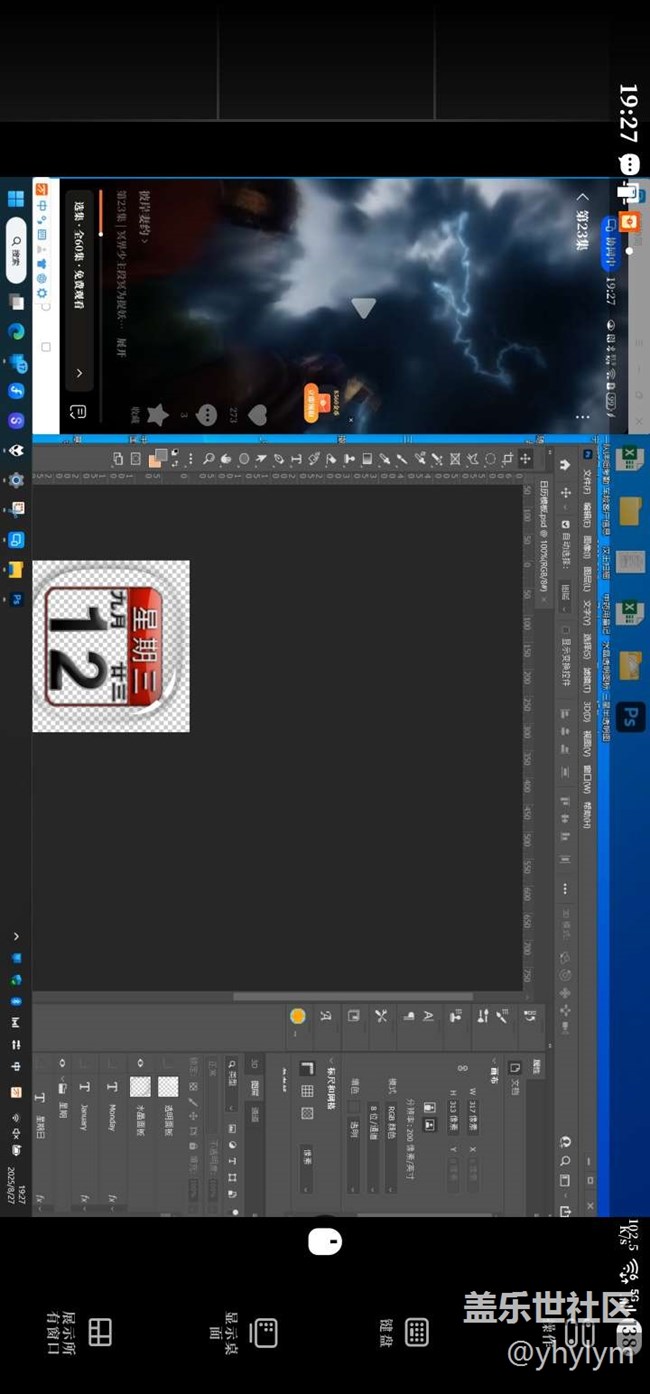Screen dimensions: 650x1394
Task: Open Settings gear on Windows taskbar
Action: pos(16,480)
